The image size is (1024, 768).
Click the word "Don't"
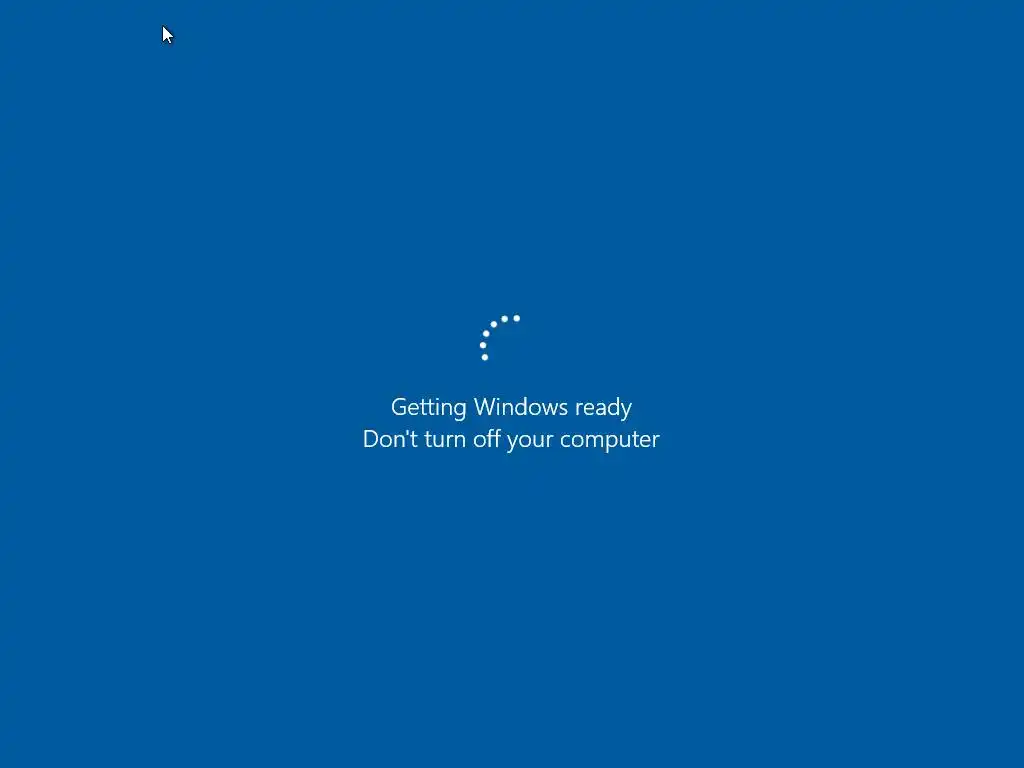tap(390, 439)
